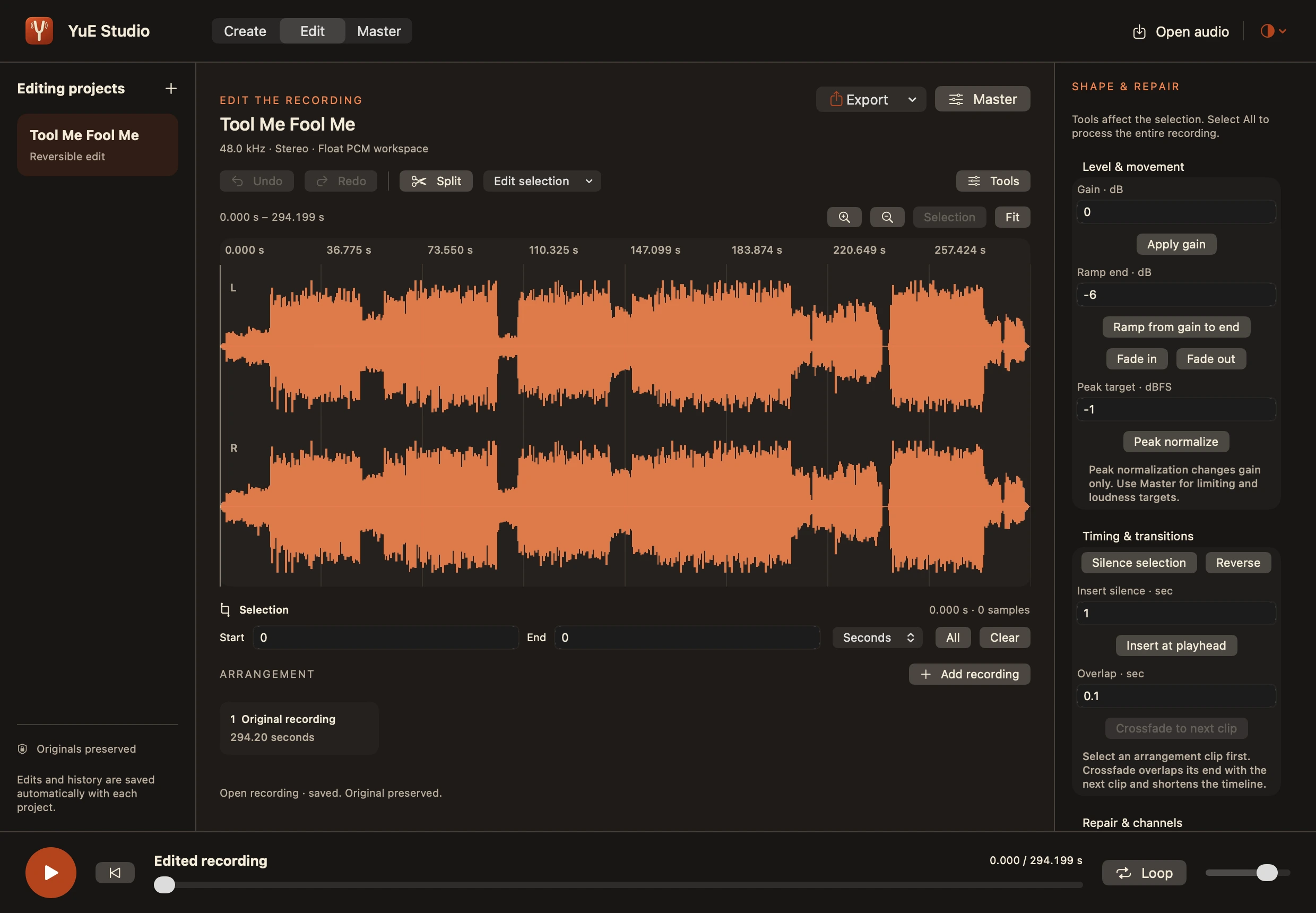
Task: Click the 147.099 s timeline marker
Action: click(655, 250)
